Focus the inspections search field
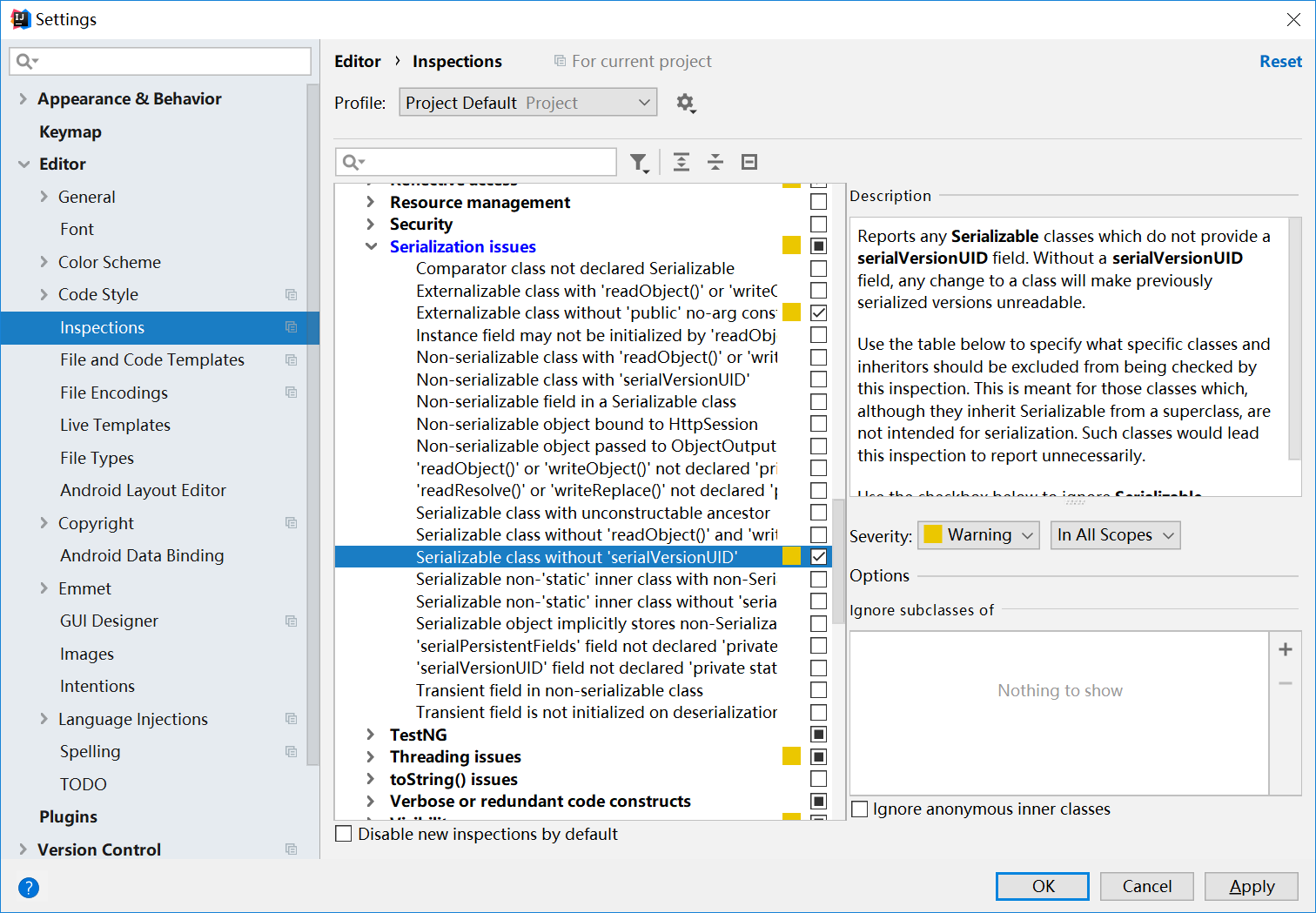This screenshot has height=913, width=1316. click(476, 162)
